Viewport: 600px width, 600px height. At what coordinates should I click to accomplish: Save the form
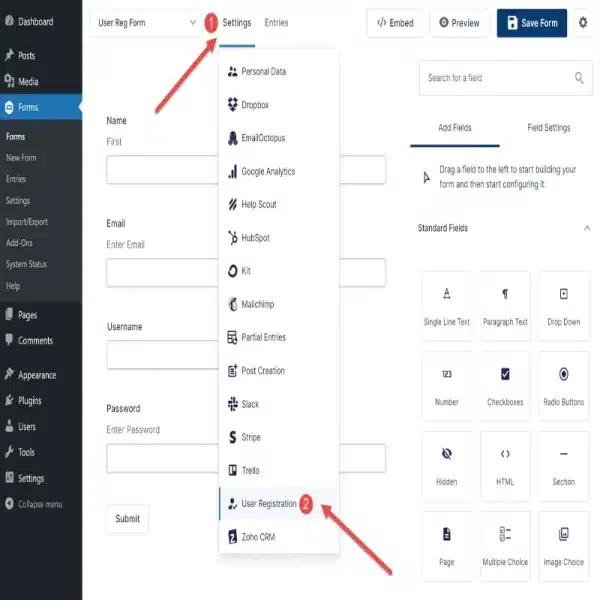(x=532, y=23)
